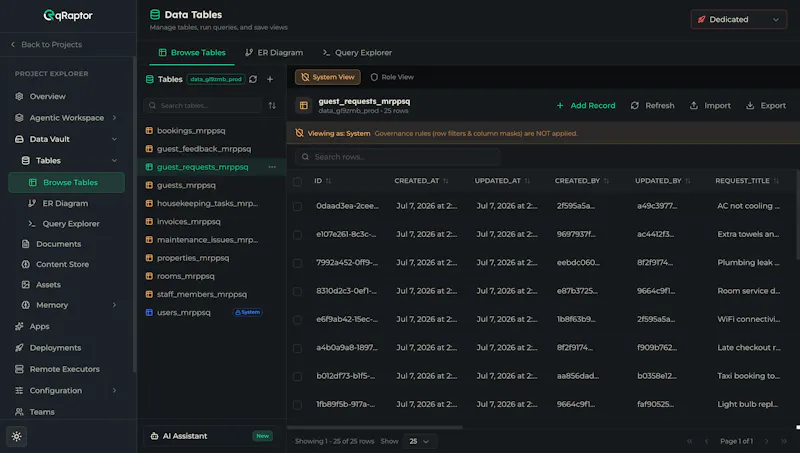
Task: Click the horizontal table scrollbar
Action: click(375, 427)
